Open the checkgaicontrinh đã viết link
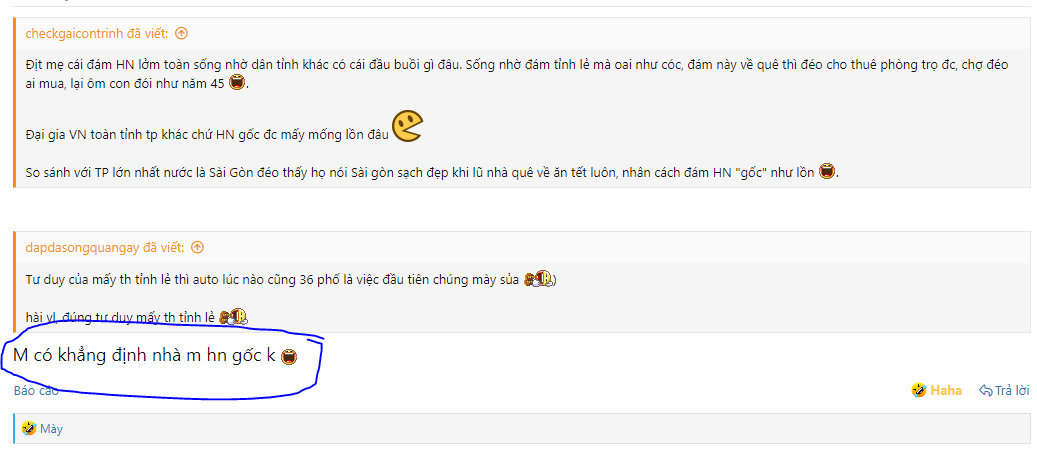Viewport: 1037px width, 452px height. (97, 33)
